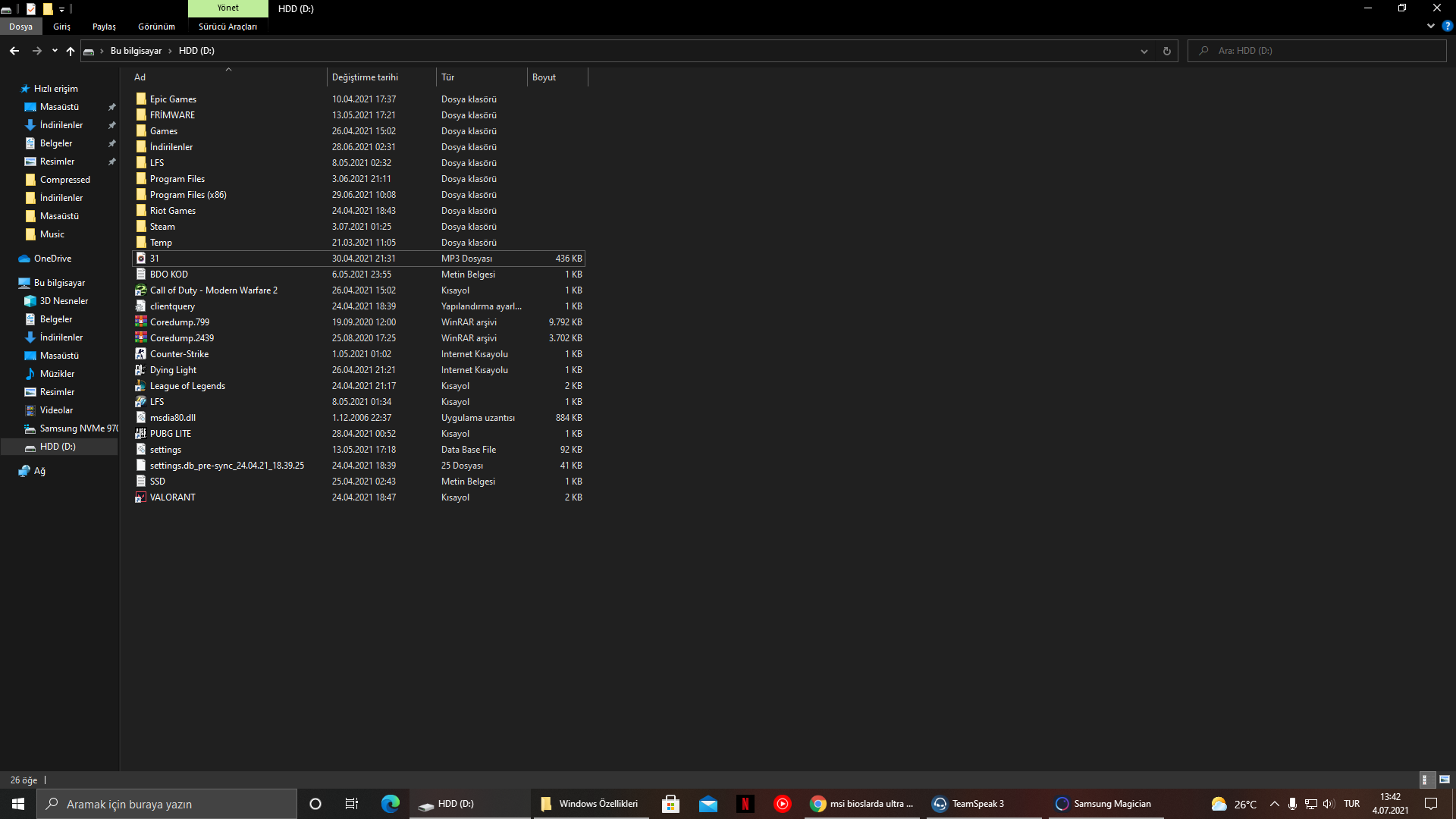Select 3D Nesneler in the navigation pane
The width and height of the screenshot is (1456, 819).
click(64, 301)
